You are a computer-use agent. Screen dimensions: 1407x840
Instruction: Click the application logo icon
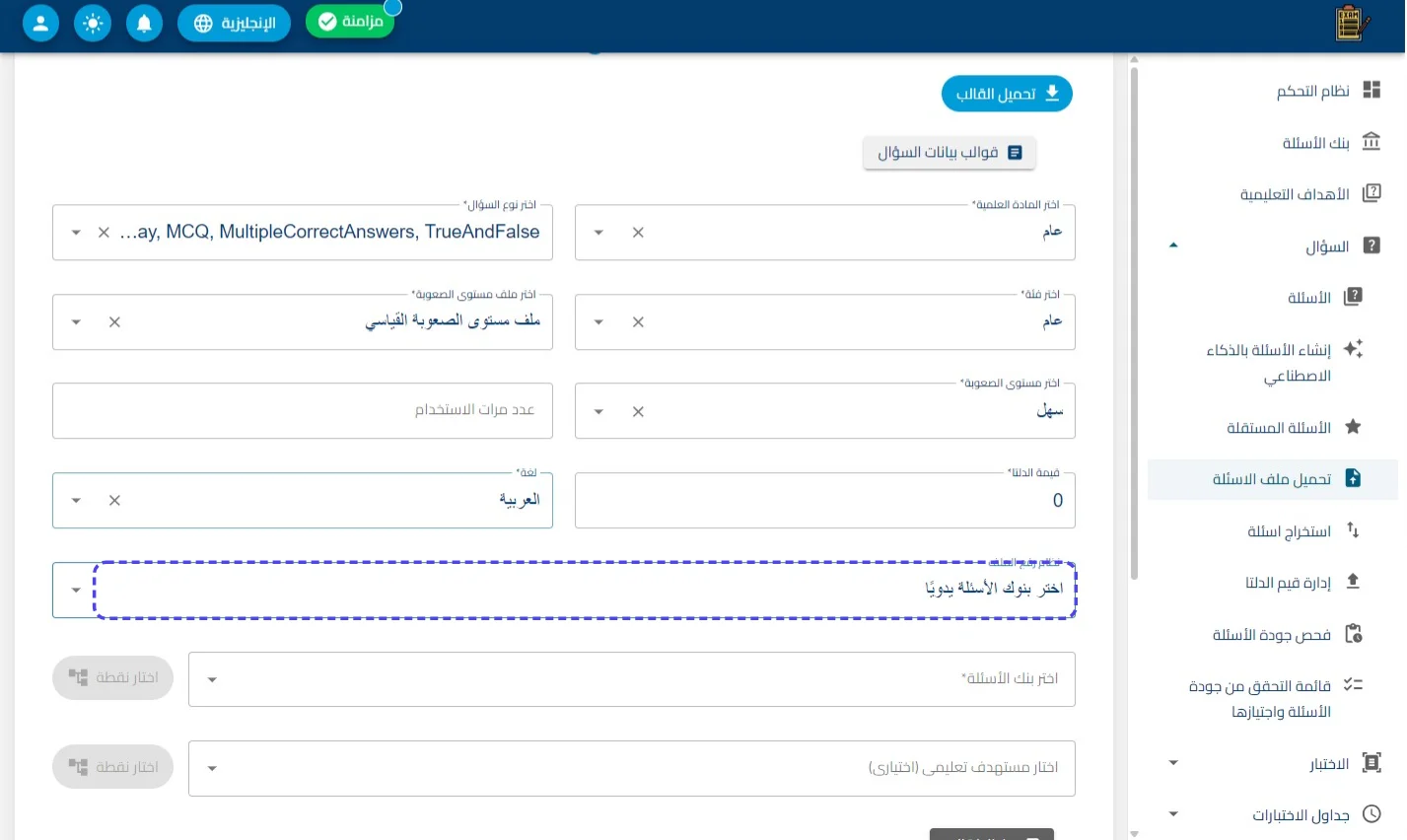click(1352, 23)
